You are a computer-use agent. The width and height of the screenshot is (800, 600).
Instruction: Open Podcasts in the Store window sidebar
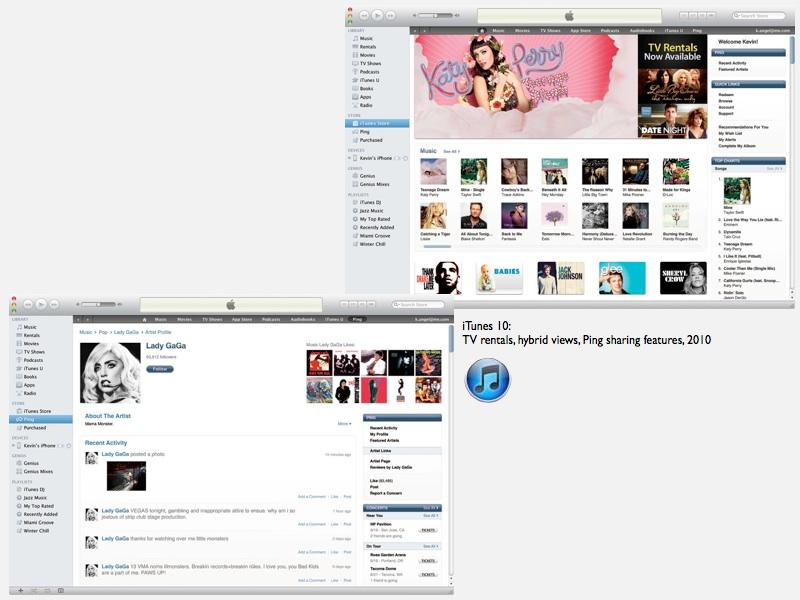pos(369,72)
